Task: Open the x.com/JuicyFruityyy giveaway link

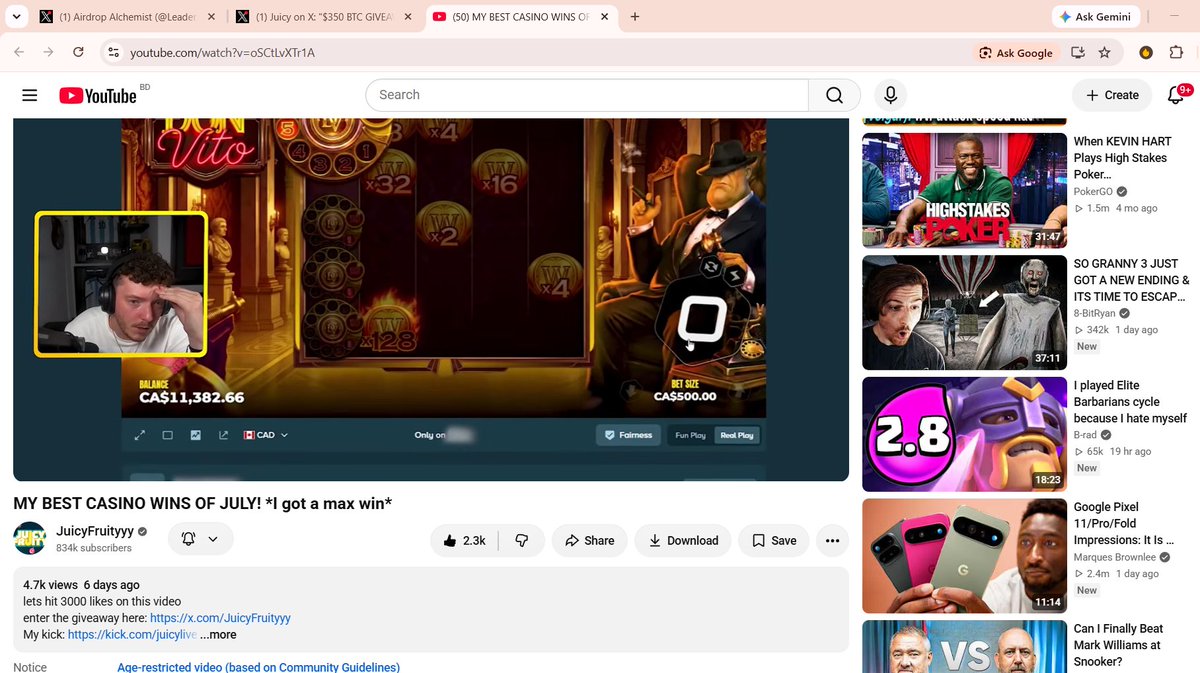Action: (x=220, y=618)
